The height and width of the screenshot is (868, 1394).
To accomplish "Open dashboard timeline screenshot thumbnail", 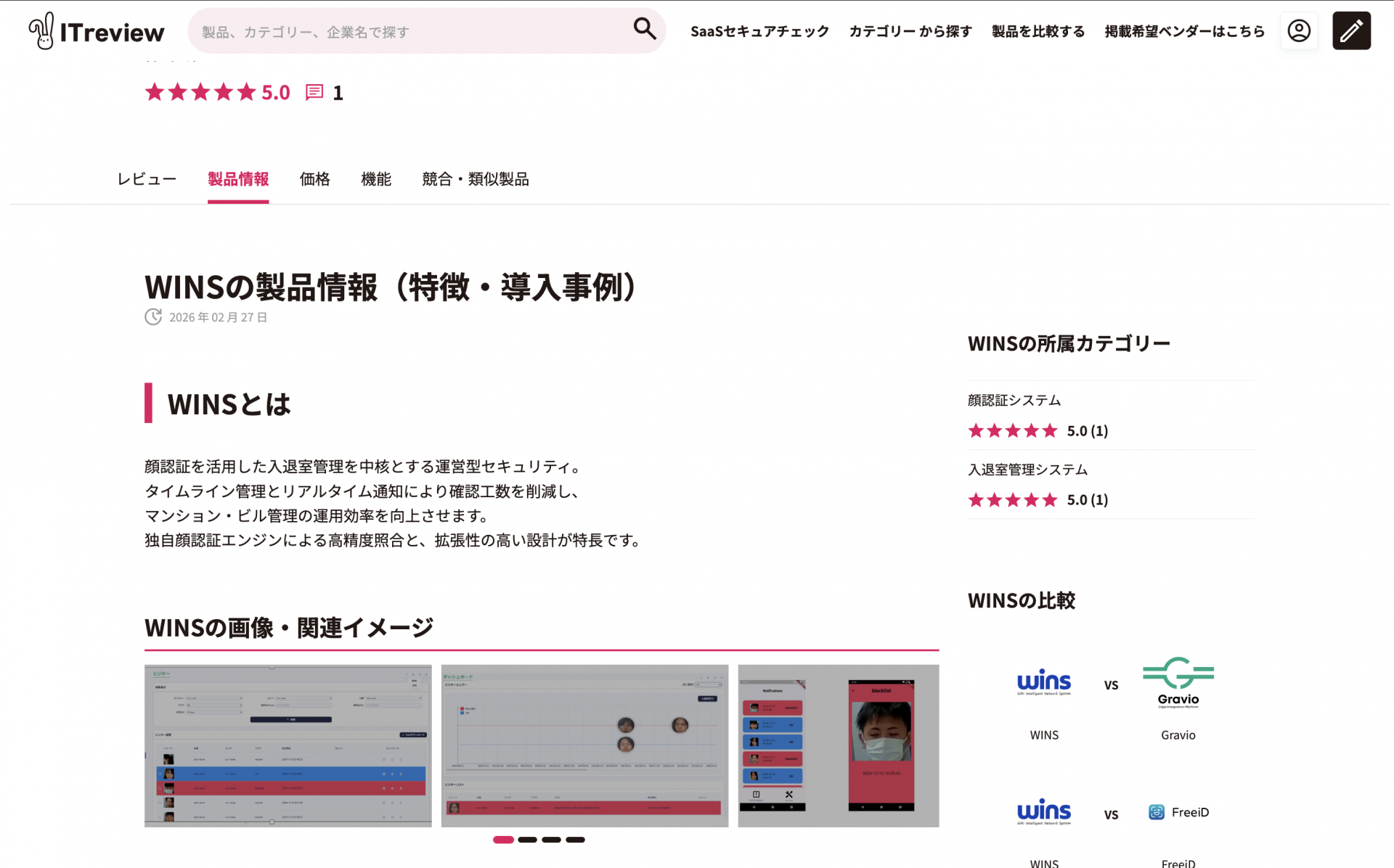I will point(584,746).
